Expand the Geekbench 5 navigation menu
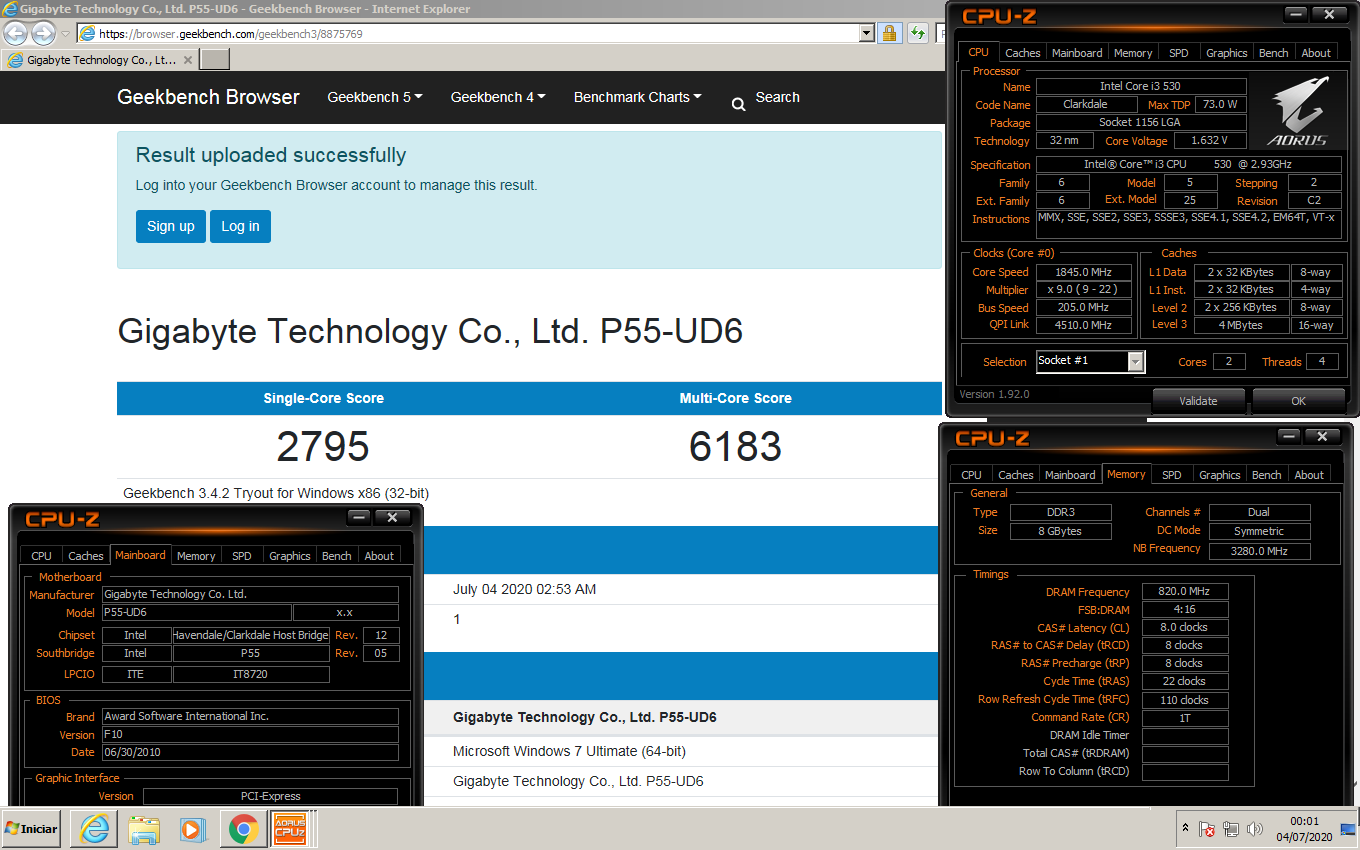Screen dimensions: 1360x850 375,97
